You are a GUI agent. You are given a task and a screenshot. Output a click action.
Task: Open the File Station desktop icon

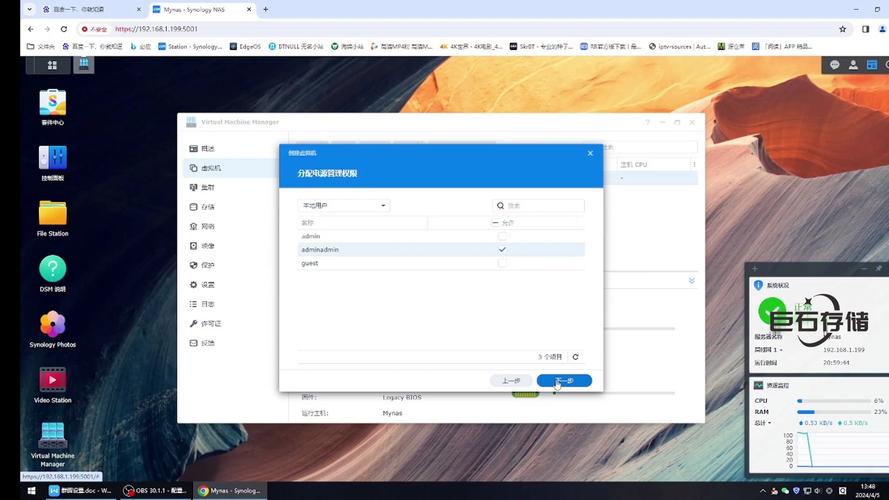pos(52,213)
